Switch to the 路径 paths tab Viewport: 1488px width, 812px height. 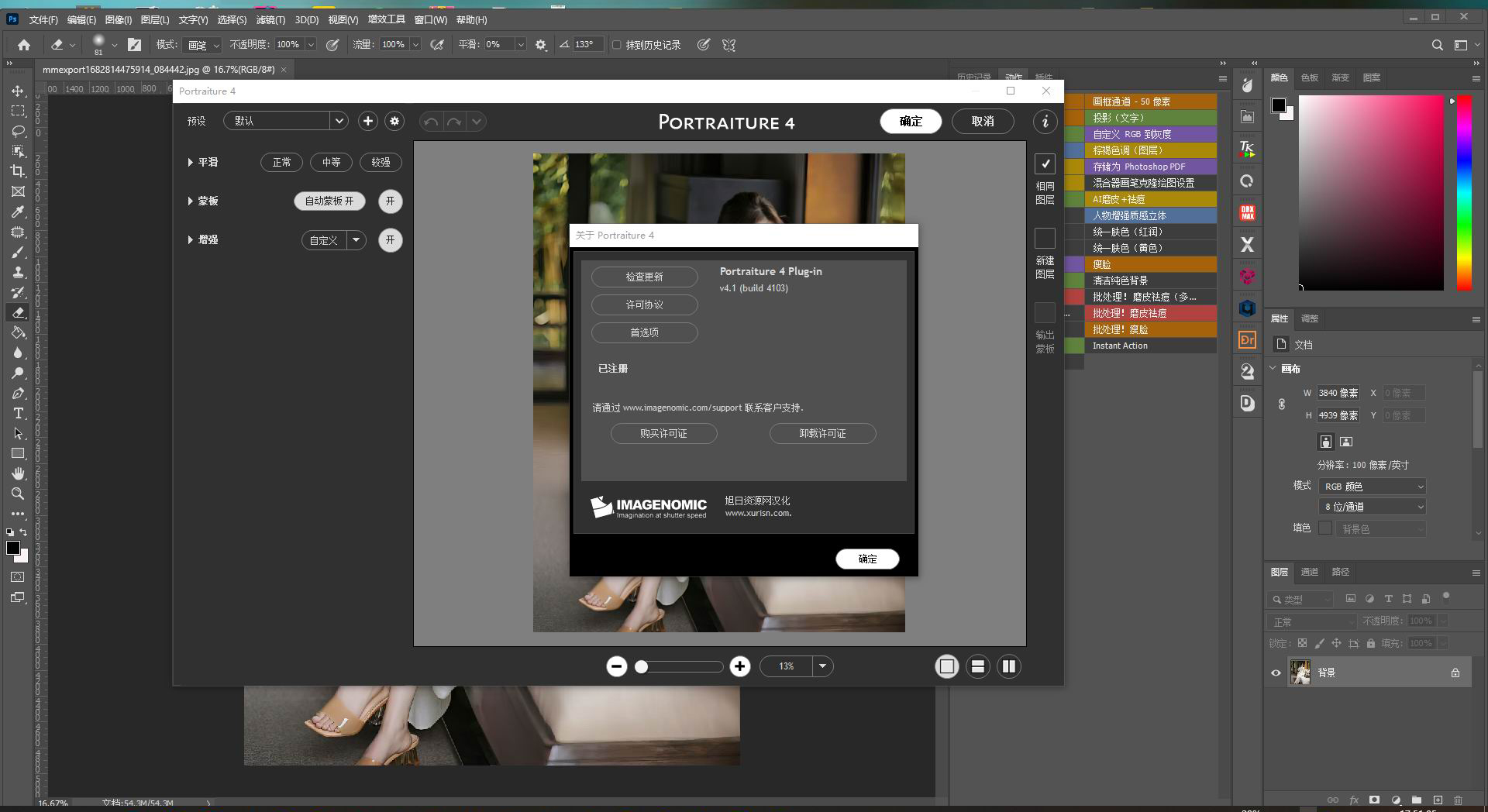1341,572
